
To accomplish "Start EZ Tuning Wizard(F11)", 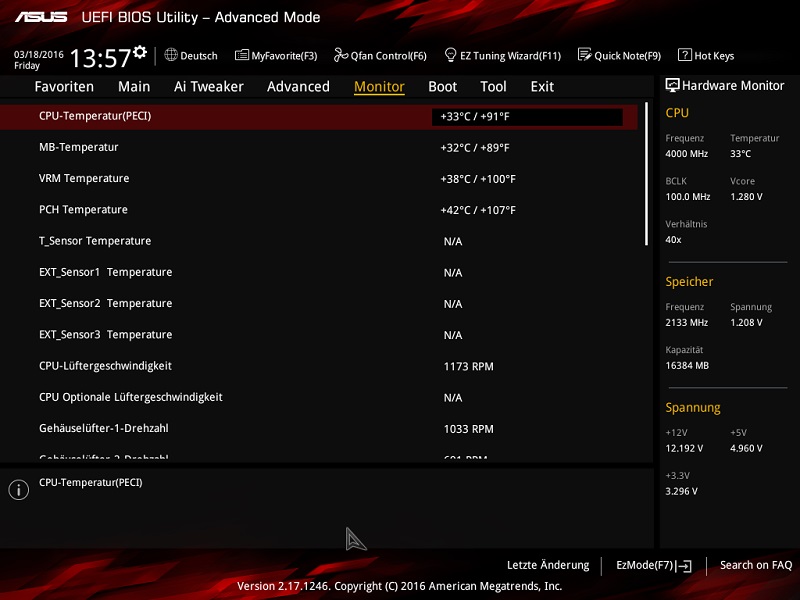I will click(x=503, y=56).
